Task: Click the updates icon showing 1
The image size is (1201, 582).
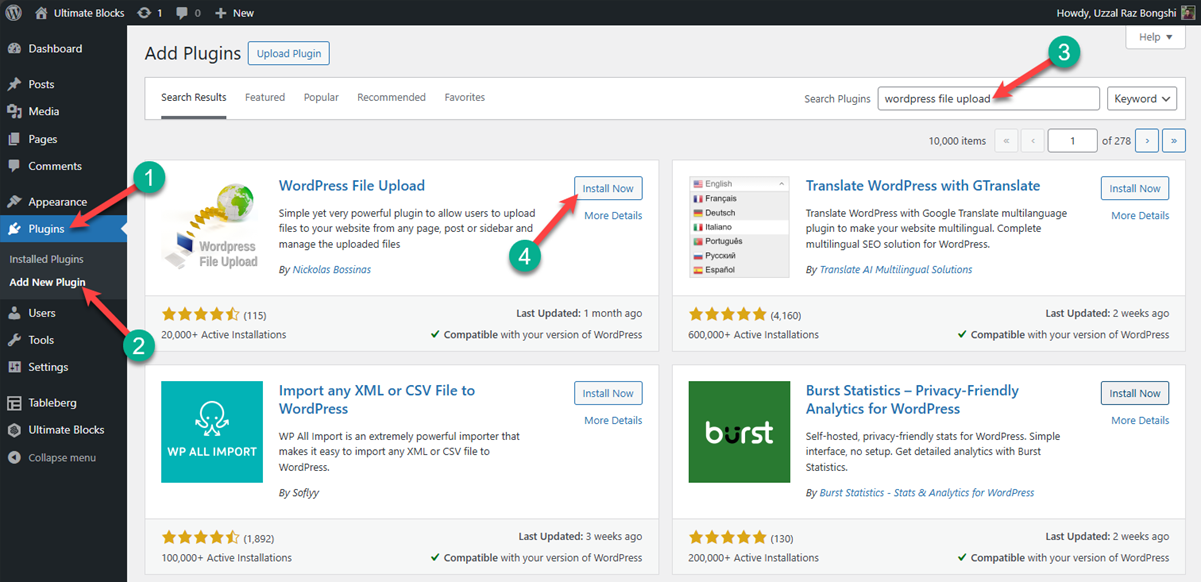Action: [x=144, y=13]
